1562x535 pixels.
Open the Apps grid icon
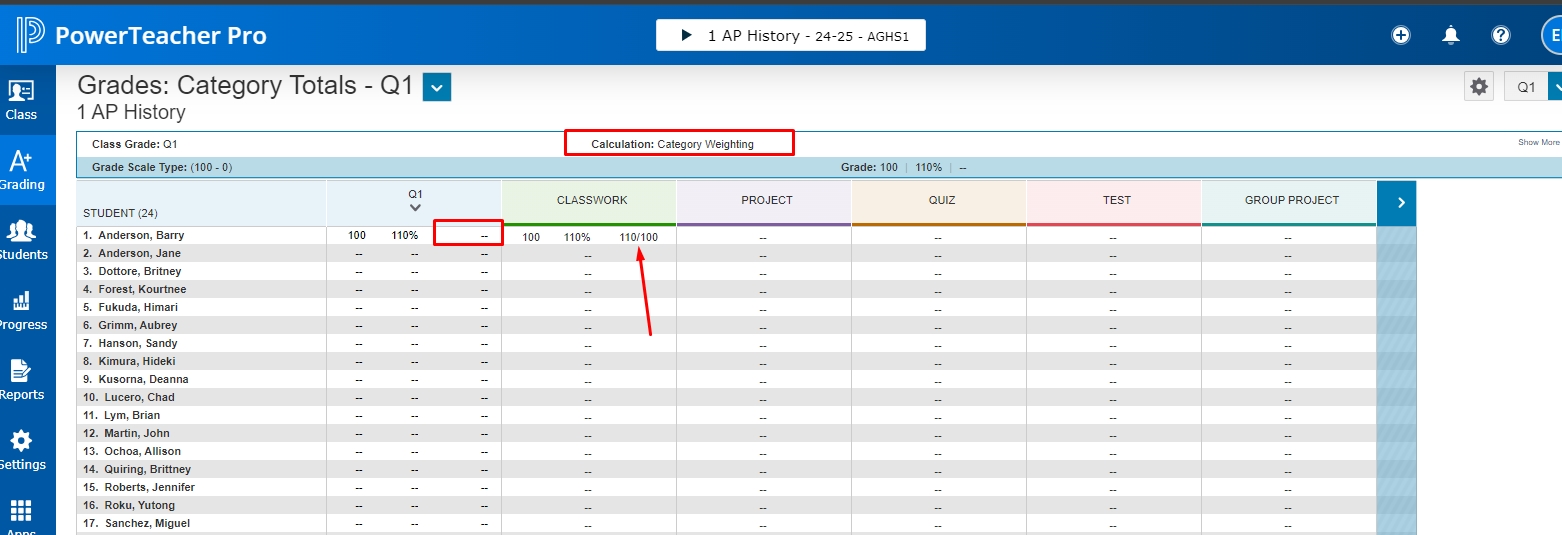21,515
